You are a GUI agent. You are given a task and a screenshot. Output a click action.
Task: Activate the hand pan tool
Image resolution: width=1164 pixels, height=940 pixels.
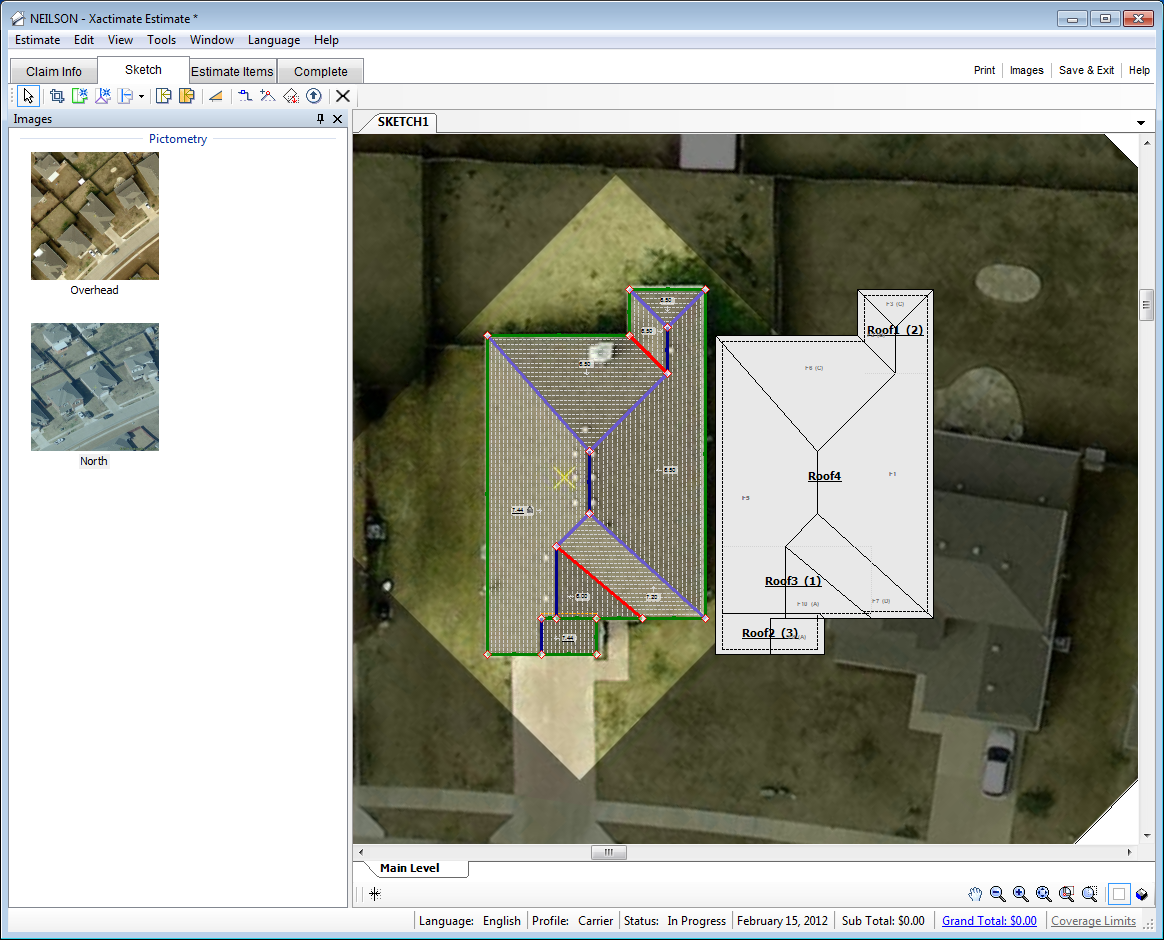click(x=975, y=894)
